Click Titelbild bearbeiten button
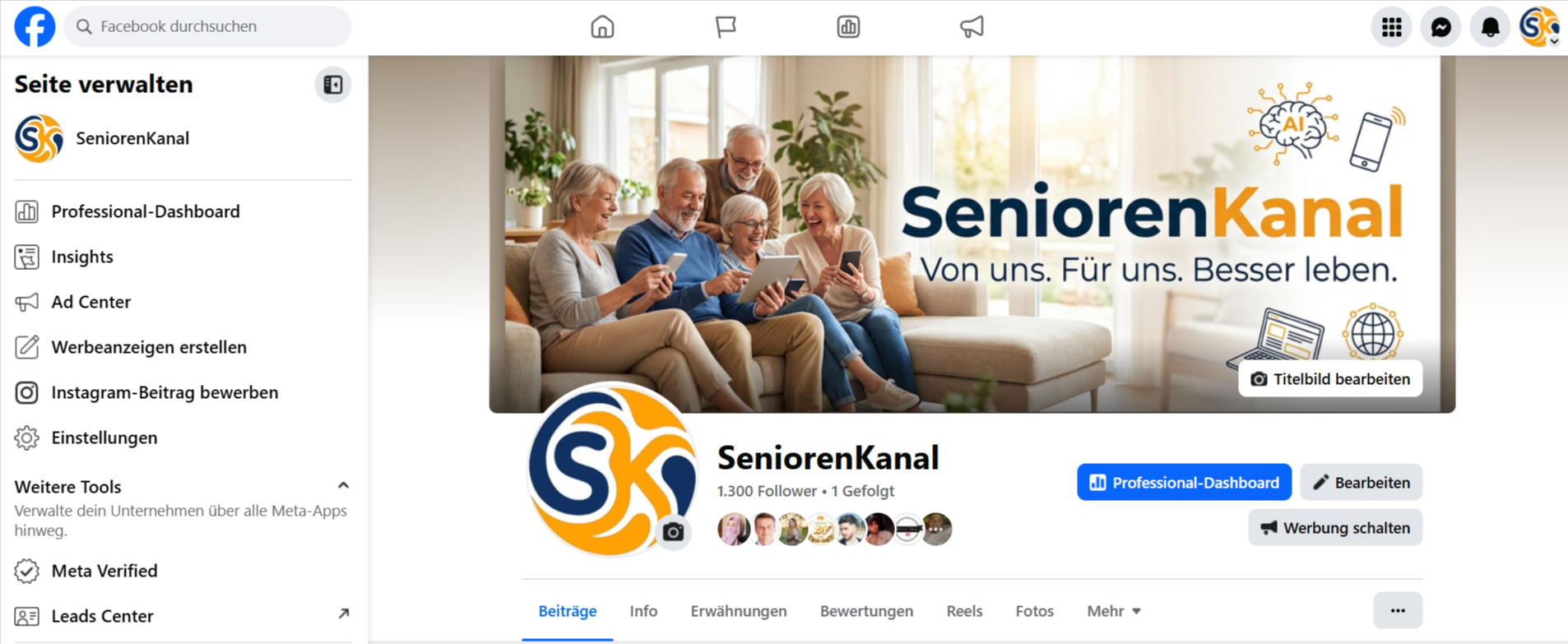 point(1330,379)
